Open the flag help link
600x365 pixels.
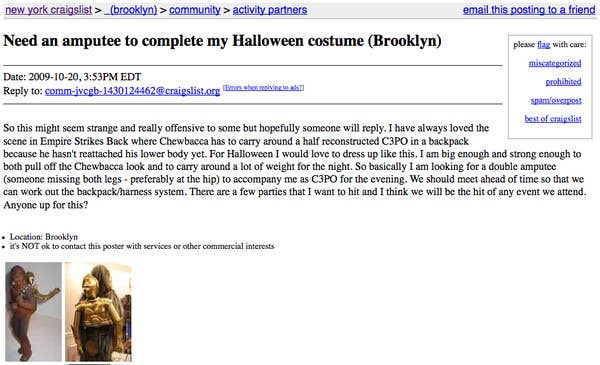[x=544, y=45]
